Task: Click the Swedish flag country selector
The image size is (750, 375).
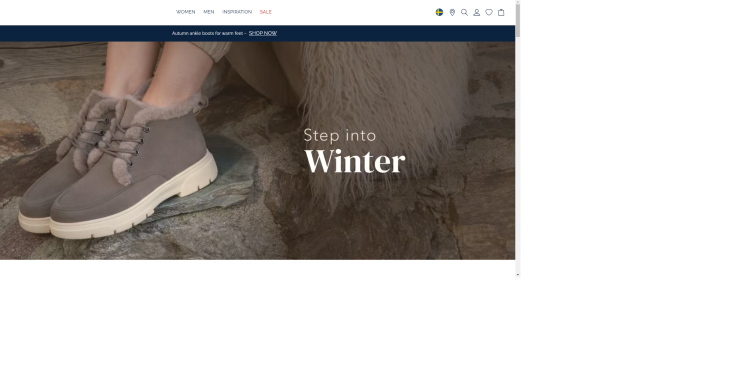Action: point(440,12)
